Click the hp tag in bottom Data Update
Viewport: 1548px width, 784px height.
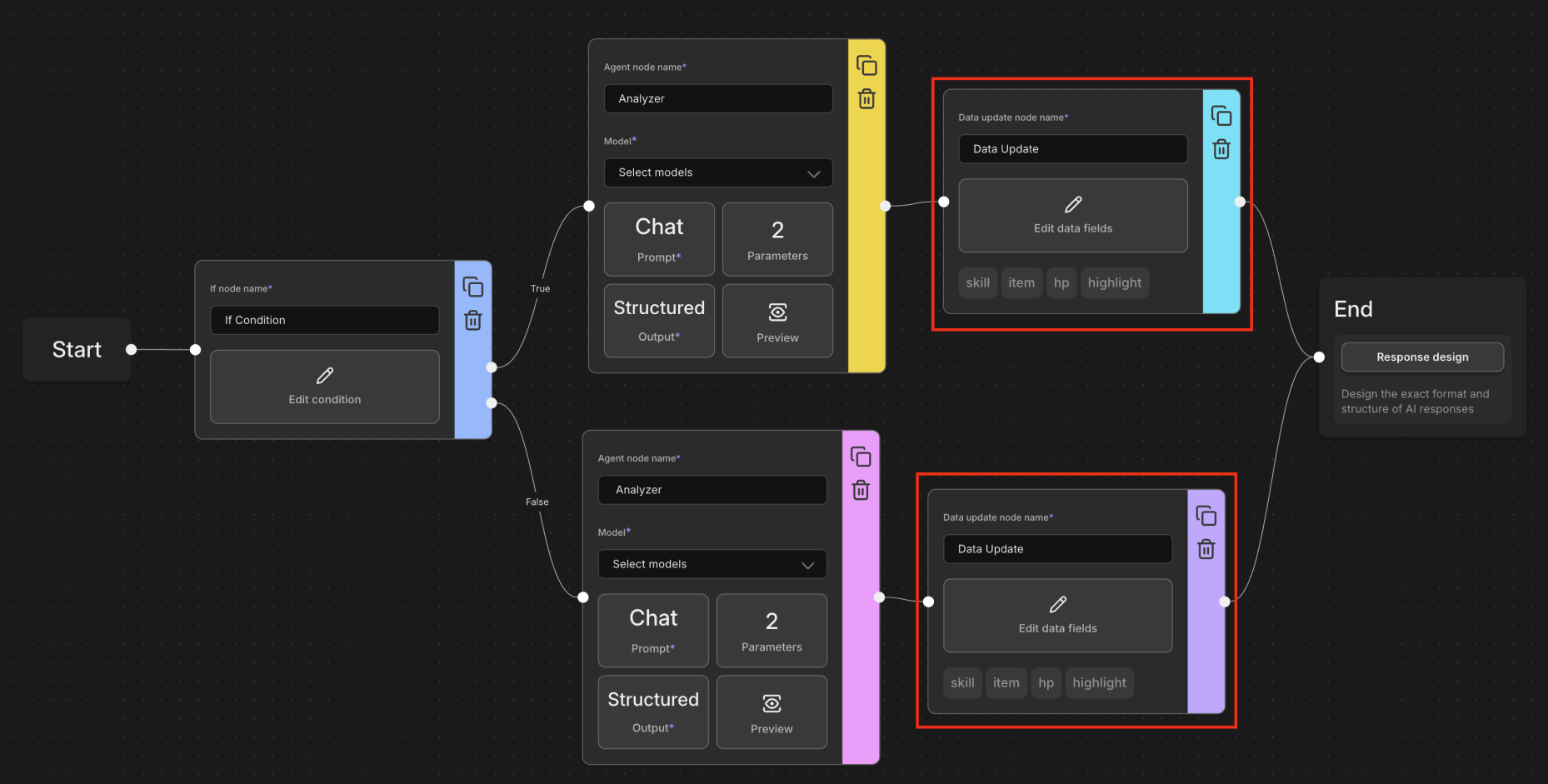point(1046,683)
